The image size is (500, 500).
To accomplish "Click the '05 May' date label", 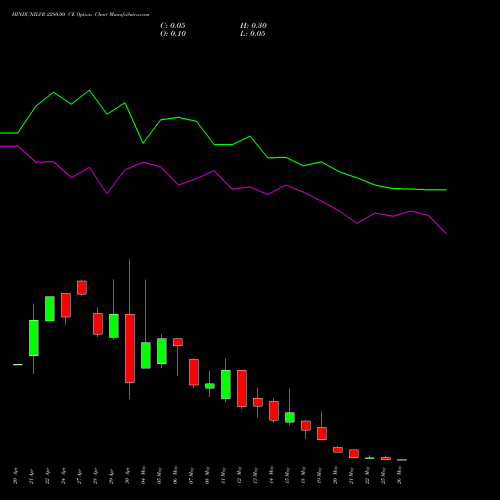I will (x=159, y=475).
